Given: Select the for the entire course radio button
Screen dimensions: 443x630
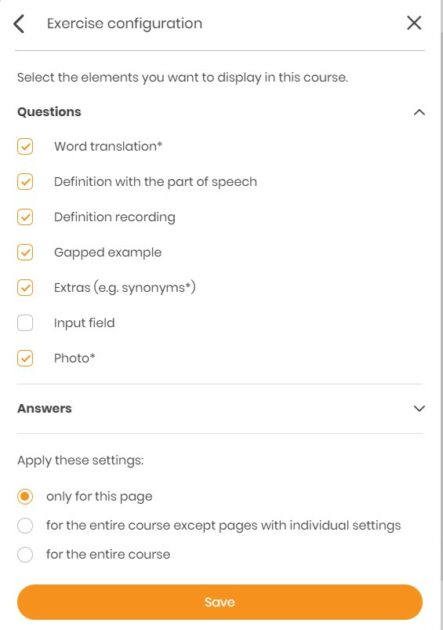Looking at the screenshot, I should [x=25, y=554].
